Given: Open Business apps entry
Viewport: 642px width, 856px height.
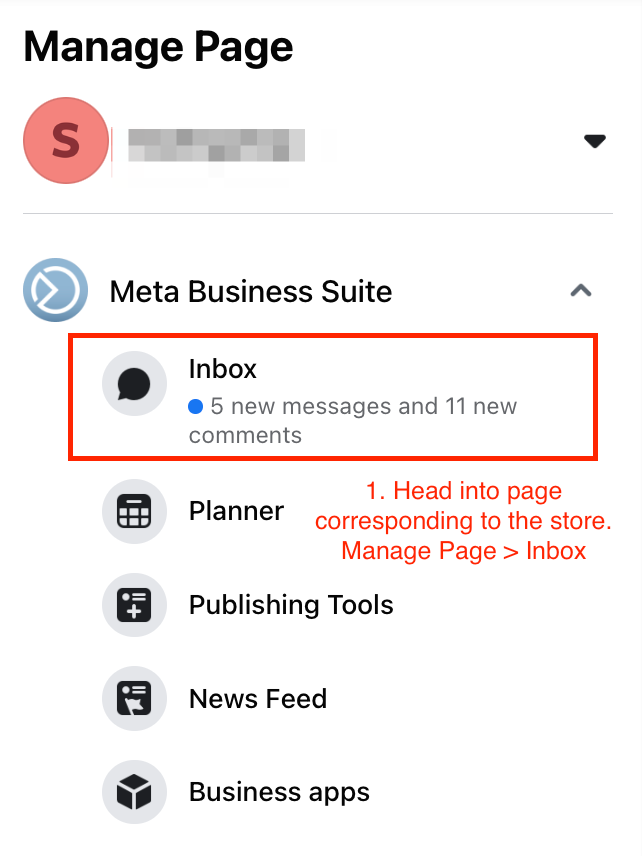Looking at the screenshot, I should [279, 792].
